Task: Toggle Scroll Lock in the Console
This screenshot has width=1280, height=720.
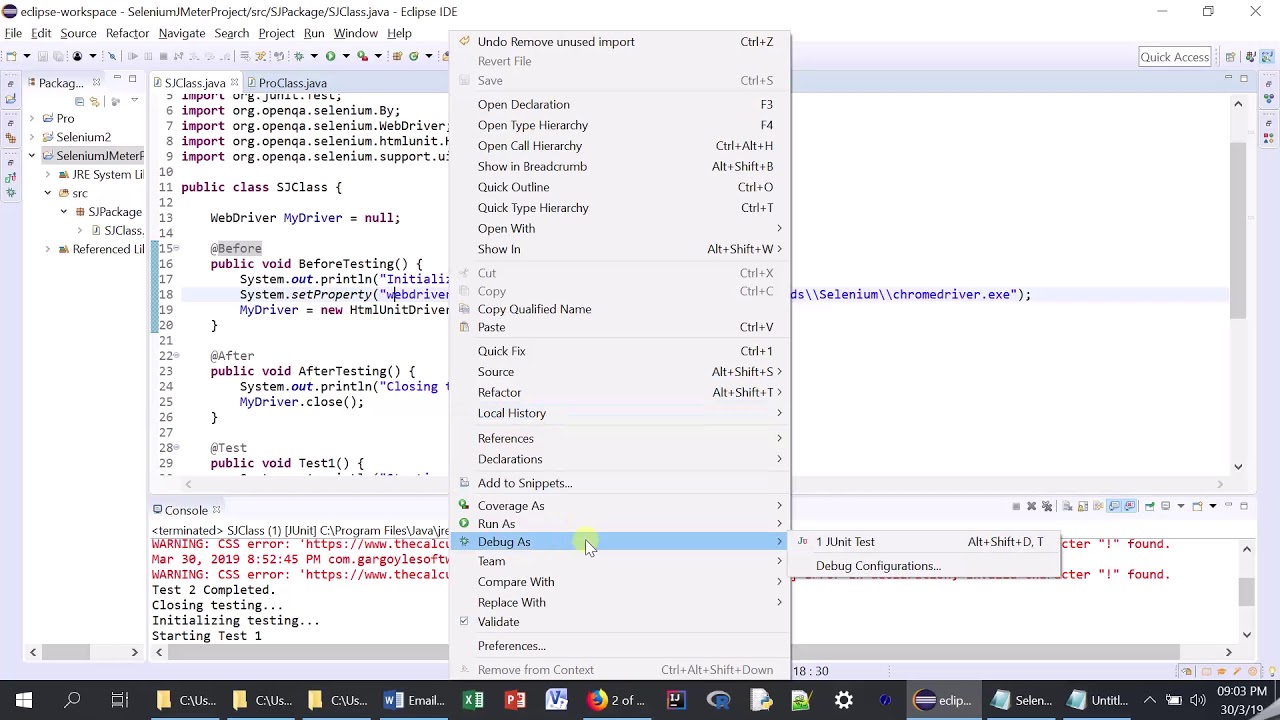Action: (x=1083, y=506)
